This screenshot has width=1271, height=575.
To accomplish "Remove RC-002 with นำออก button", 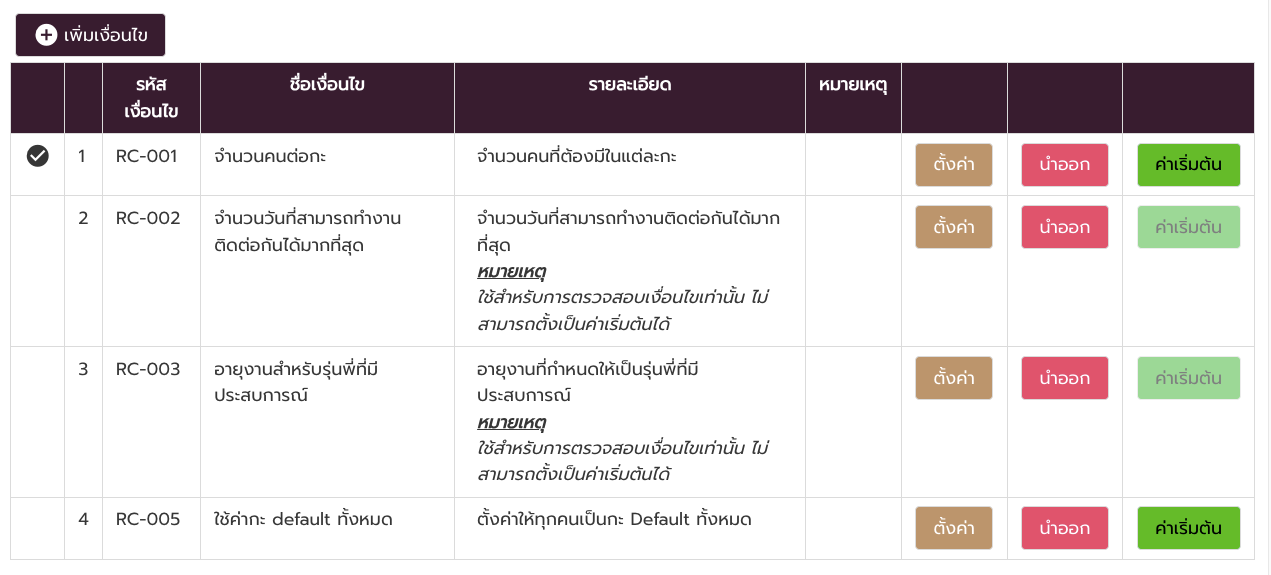I will 1065,227.
